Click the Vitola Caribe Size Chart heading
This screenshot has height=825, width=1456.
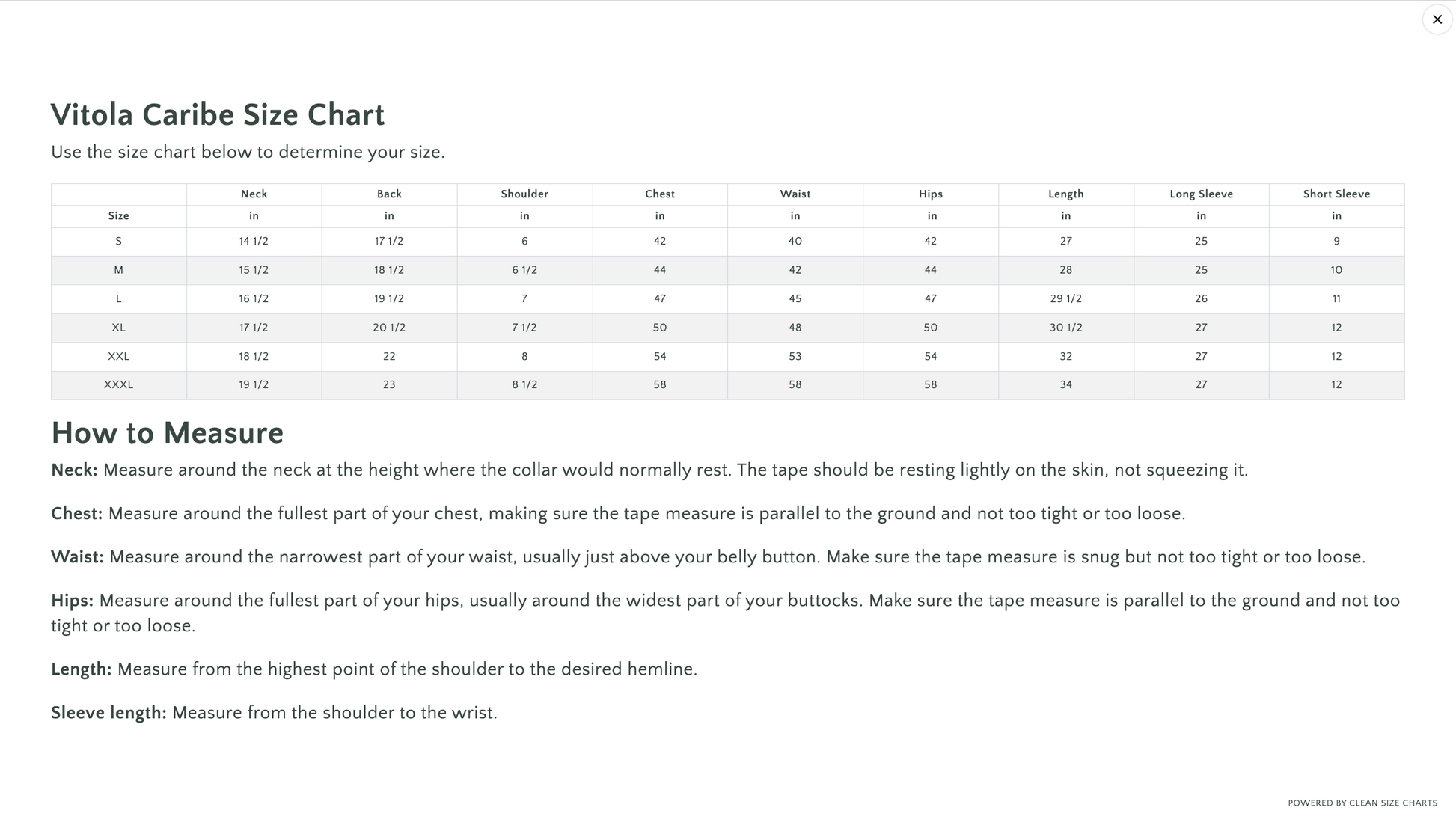click(x=218, y=115)
